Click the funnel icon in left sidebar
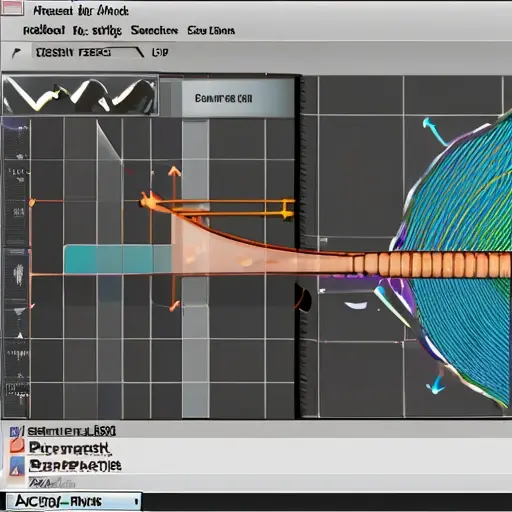 click(19, 312)
